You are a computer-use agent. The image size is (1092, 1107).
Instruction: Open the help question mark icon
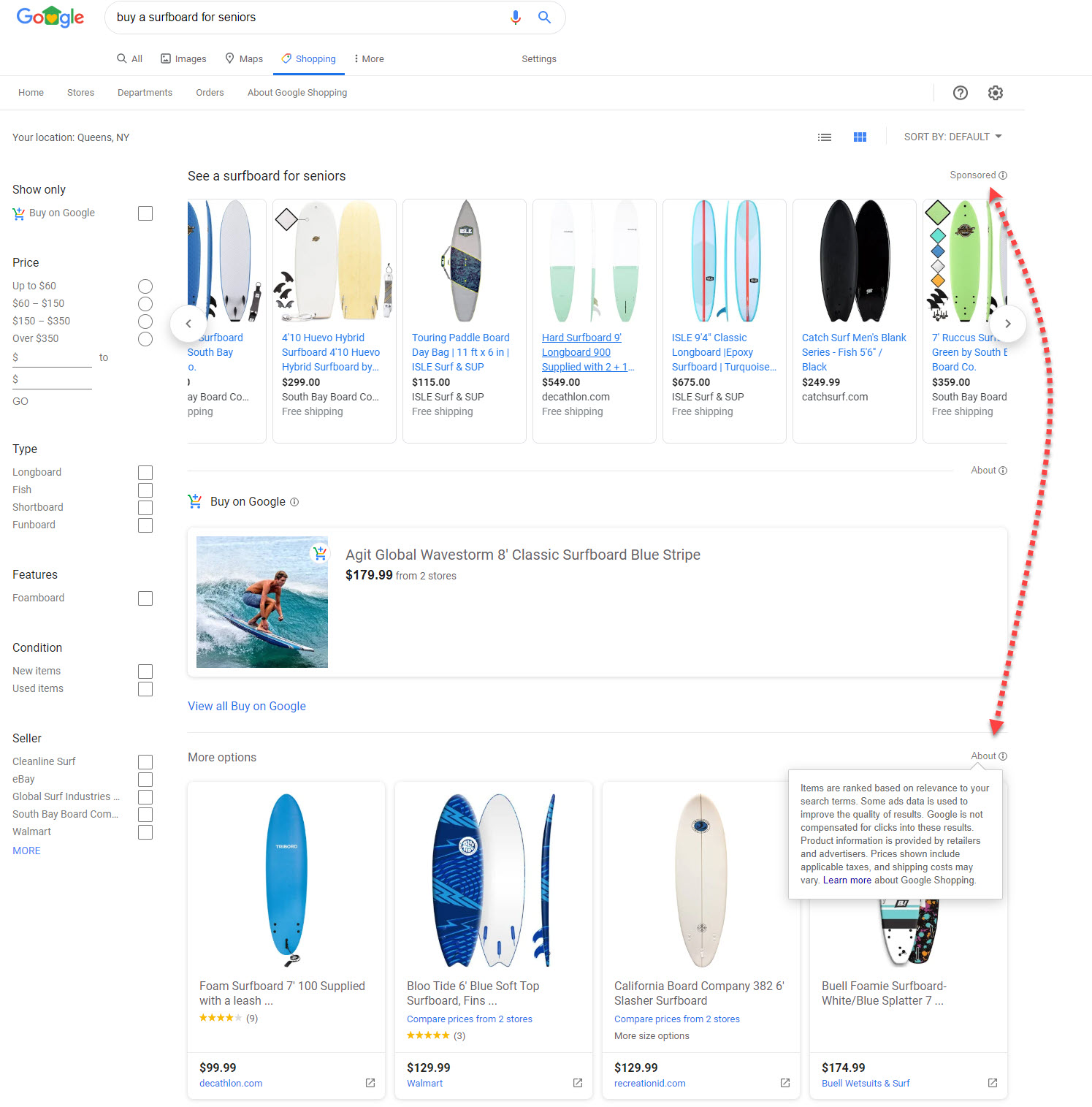[961, 93]
